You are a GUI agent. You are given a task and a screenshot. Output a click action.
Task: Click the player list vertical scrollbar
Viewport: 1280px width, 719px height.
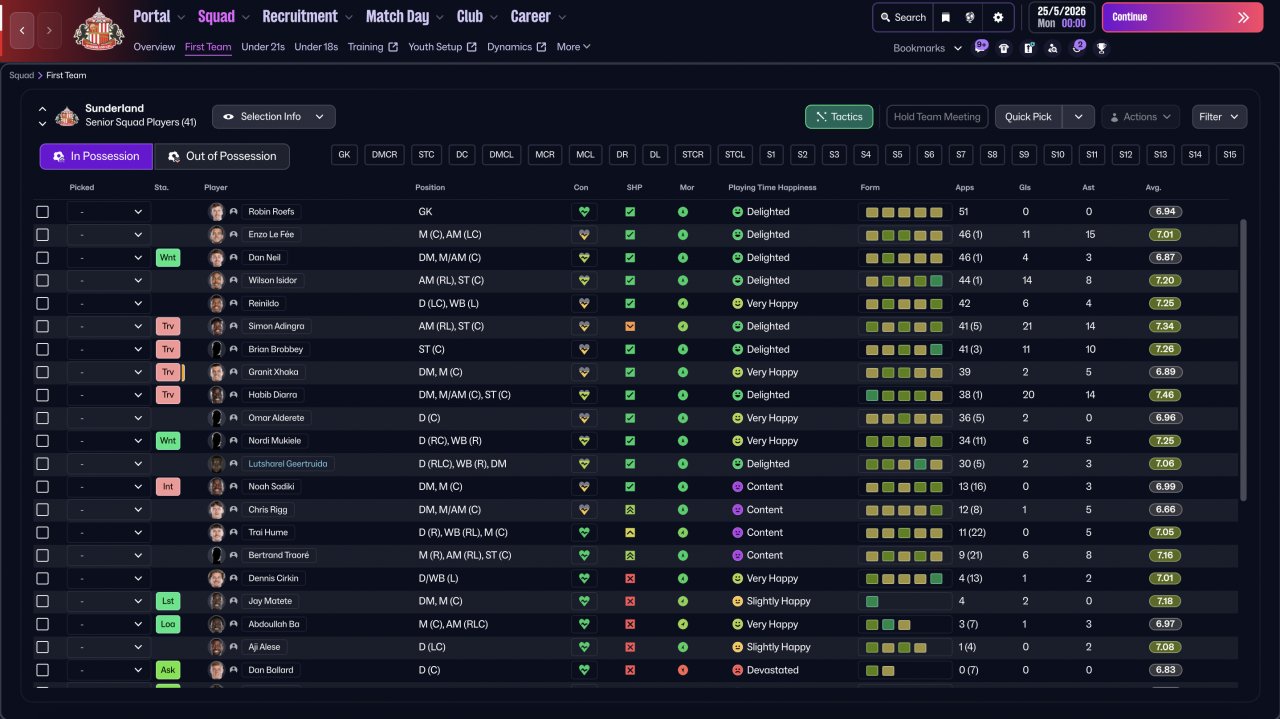[1243, 360]
